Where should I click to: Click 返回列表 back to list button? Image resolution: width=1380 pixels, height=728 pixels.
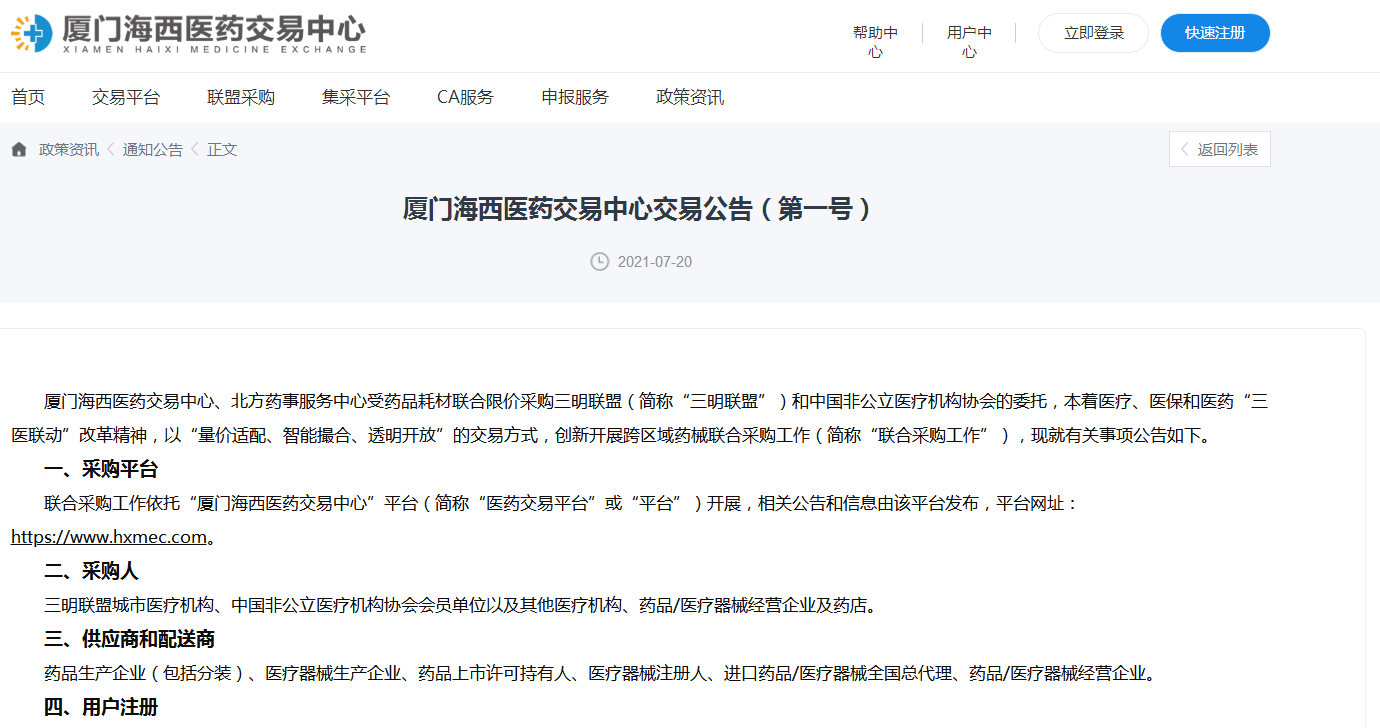click(1220, 149)
